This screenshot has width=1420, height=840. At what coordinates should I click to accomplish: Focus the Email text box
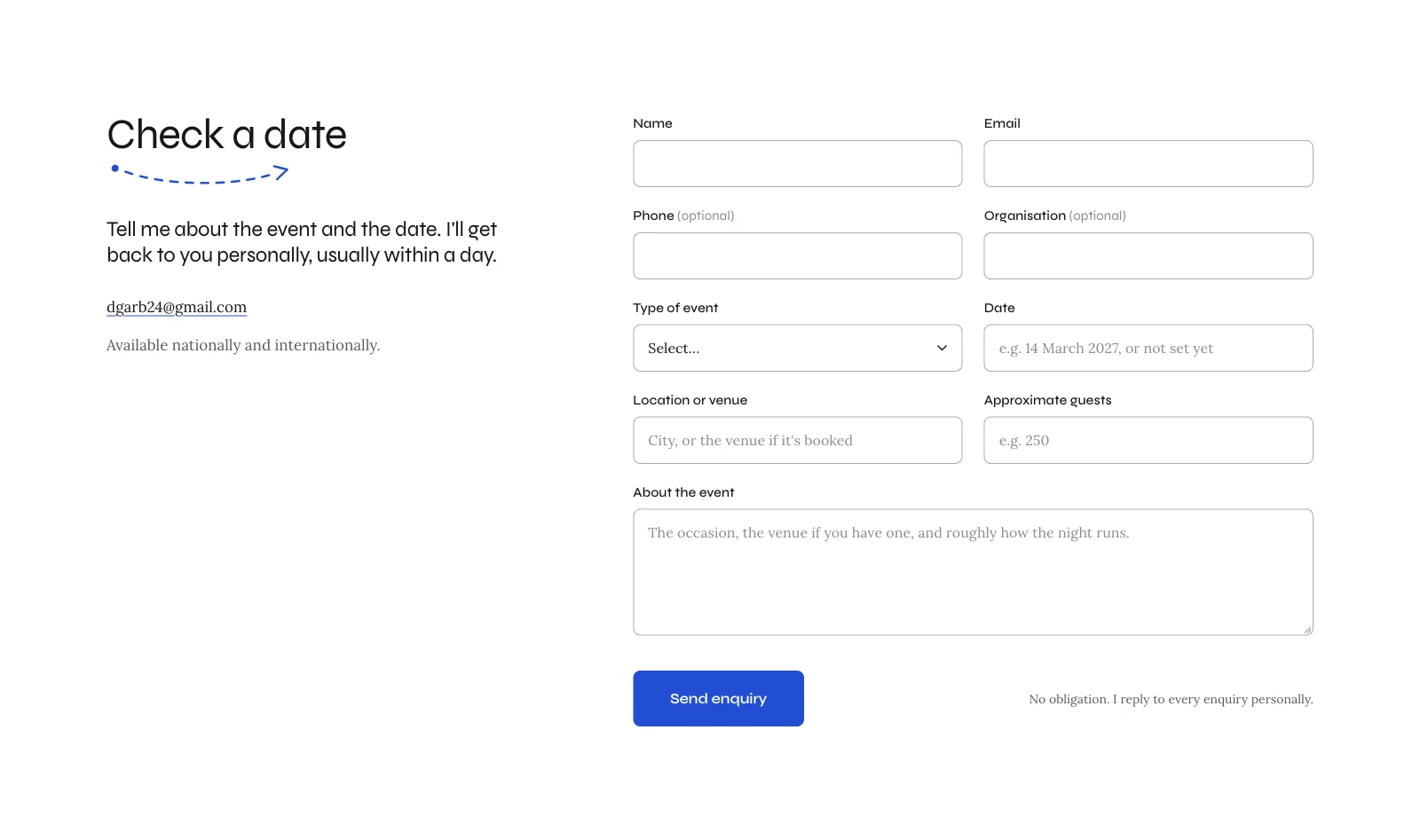(1148, 163)
